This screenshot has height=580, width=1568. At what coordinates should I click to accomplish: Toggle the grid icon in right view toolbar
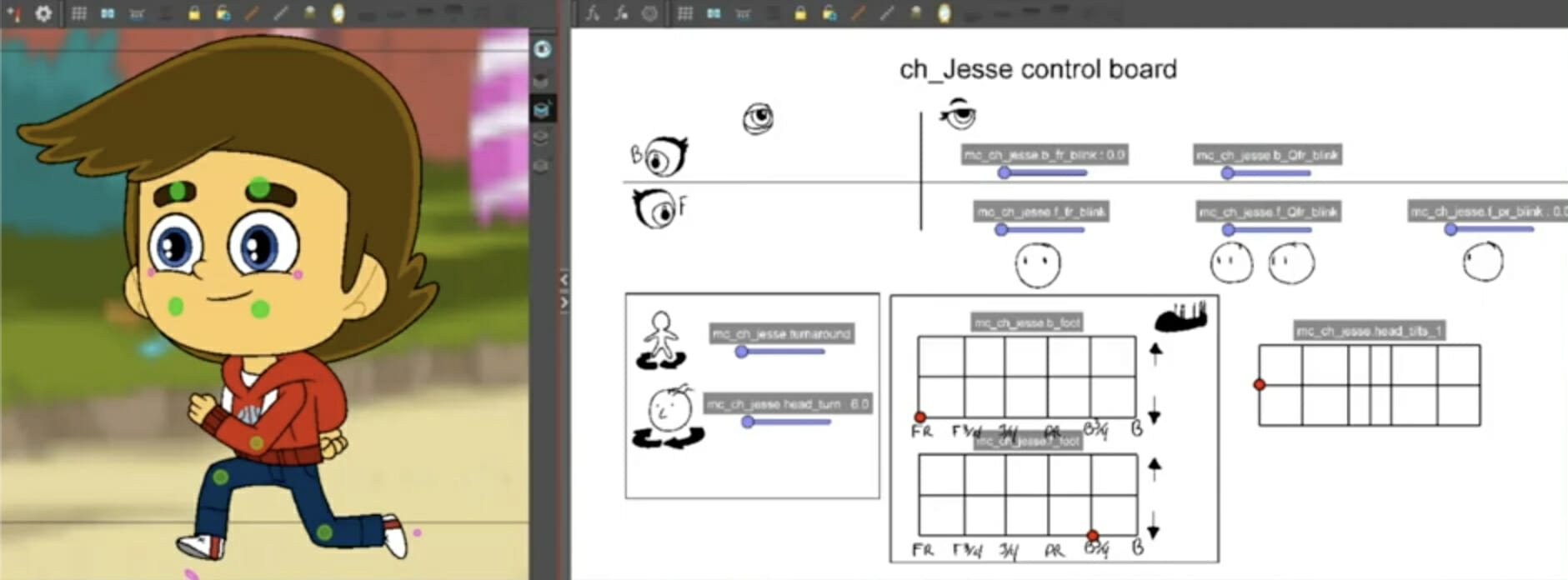coord(684,13)
